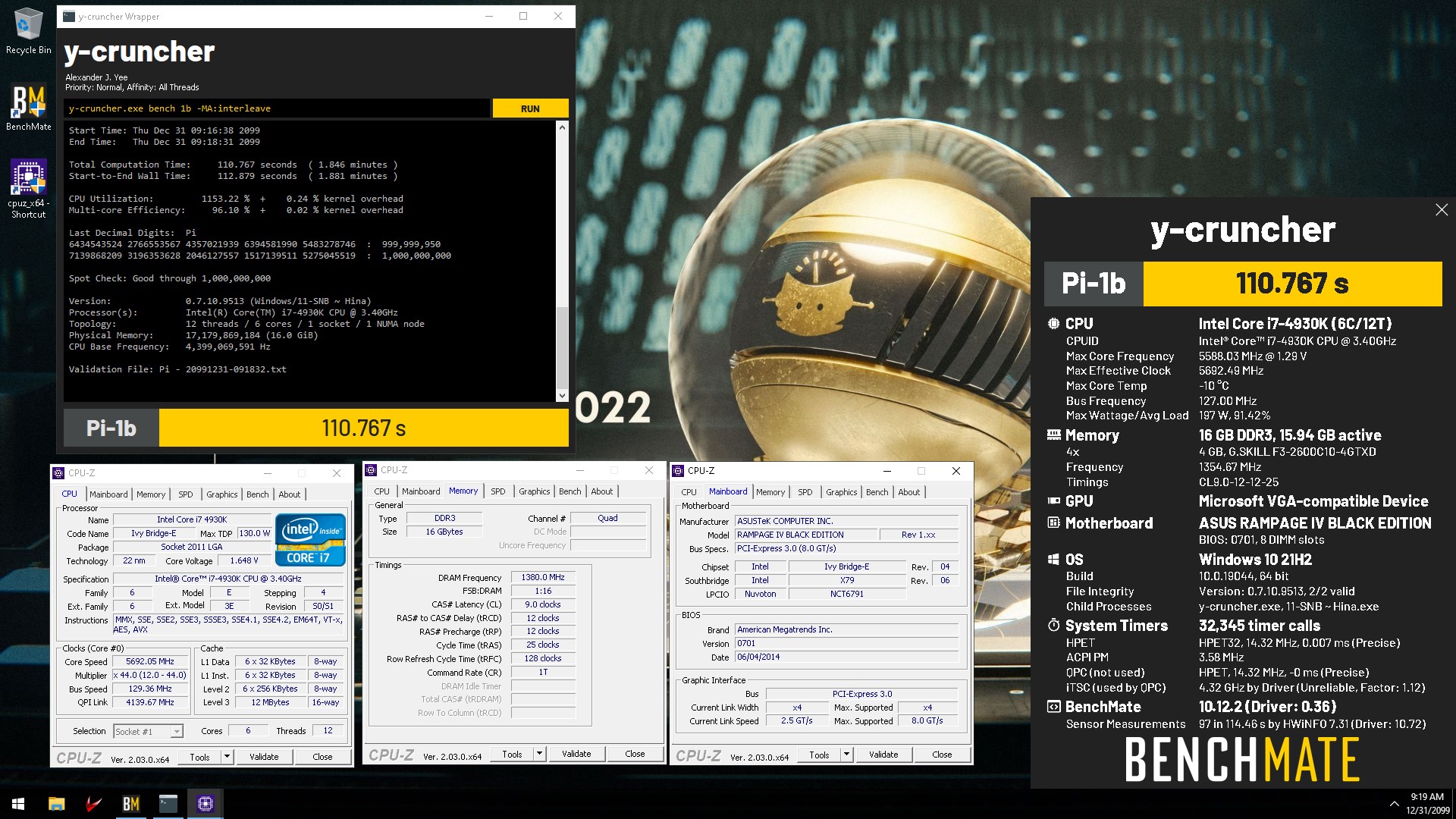
Task: Open SPD tab in Memory CPU-Z window
Action: point(498,491)
